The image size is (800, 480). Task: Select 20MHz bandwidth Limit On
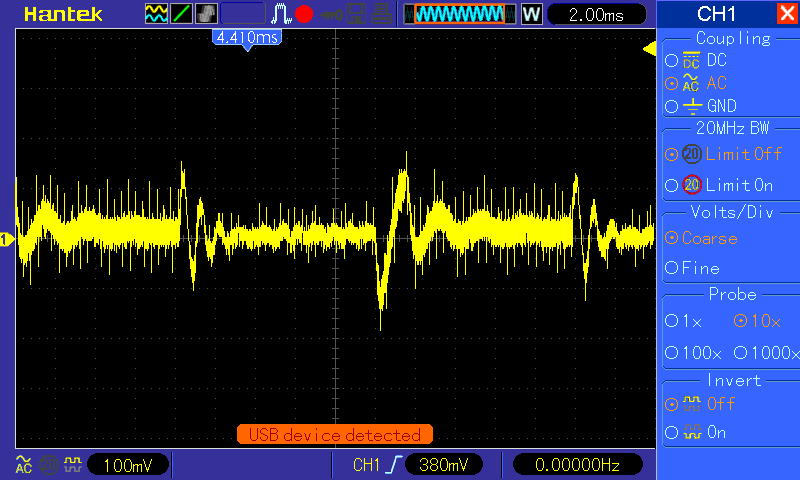coord(719,185)
